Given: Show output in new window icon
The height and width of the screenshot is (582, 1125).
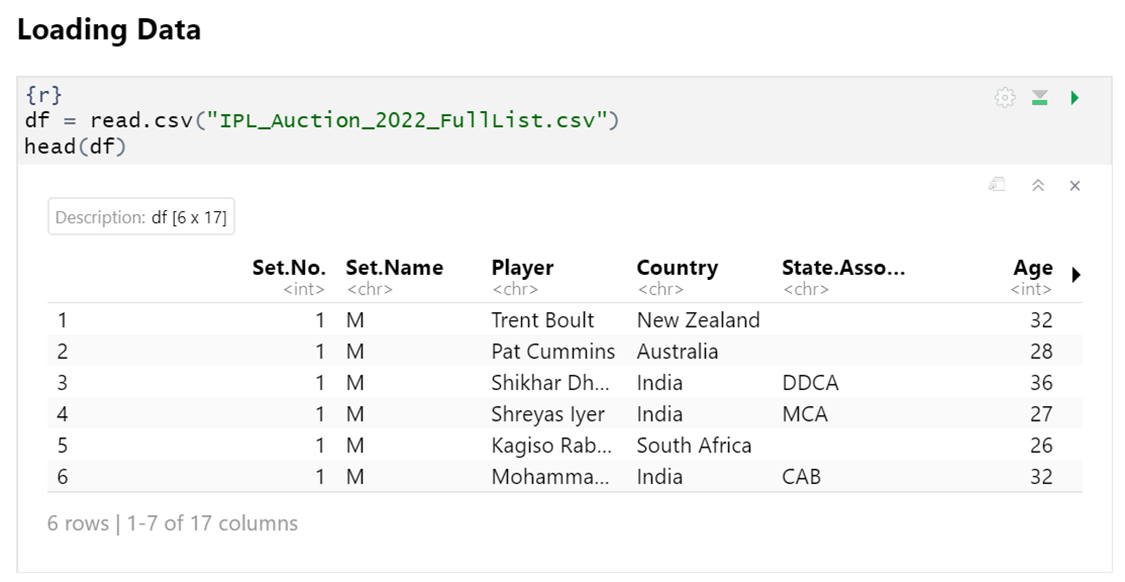Looking at the screenshot, I should click(x=996, y=185).
